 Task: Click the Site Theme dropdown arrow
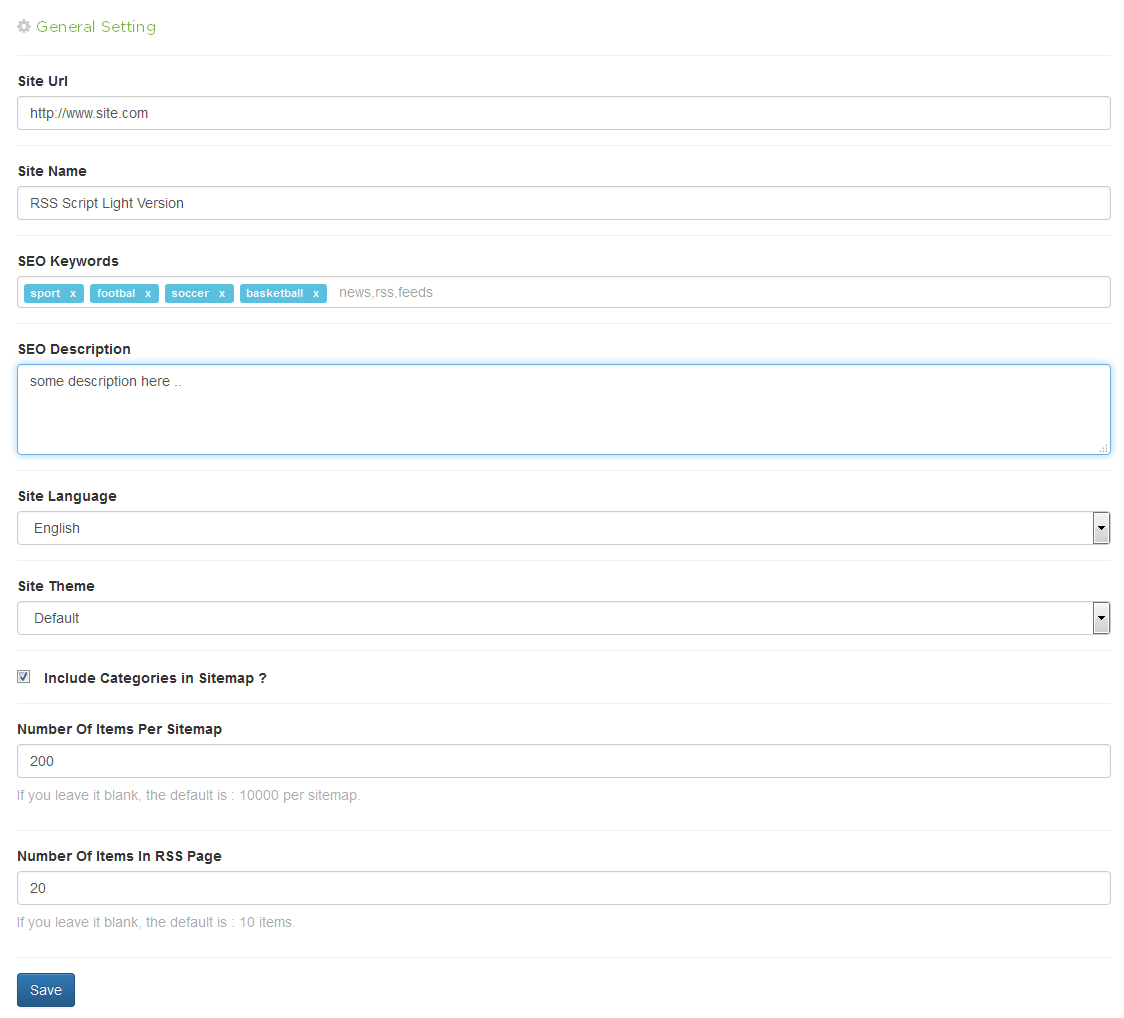(x=1101, y=618)
